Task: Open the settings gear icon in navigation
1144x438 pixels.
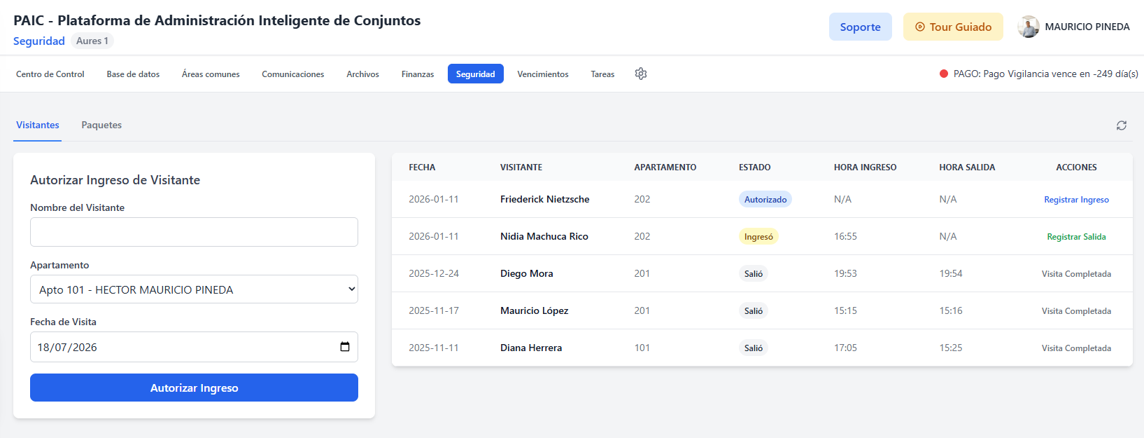Action: 641,74
